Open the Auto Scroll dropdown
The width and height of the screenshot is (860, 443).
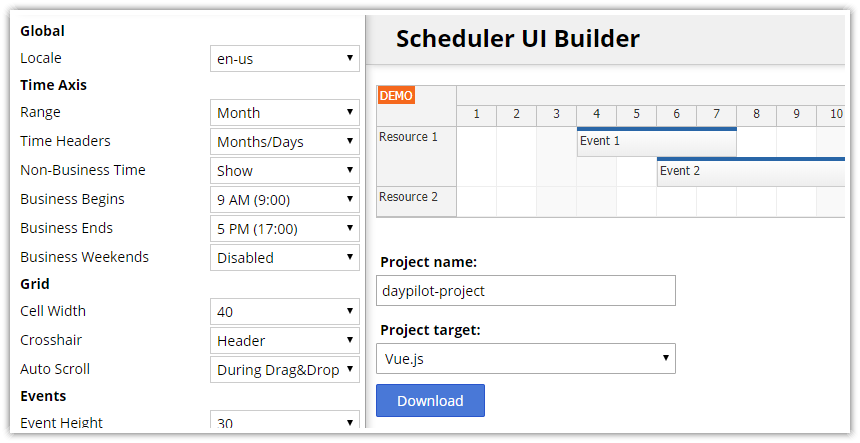285,370
